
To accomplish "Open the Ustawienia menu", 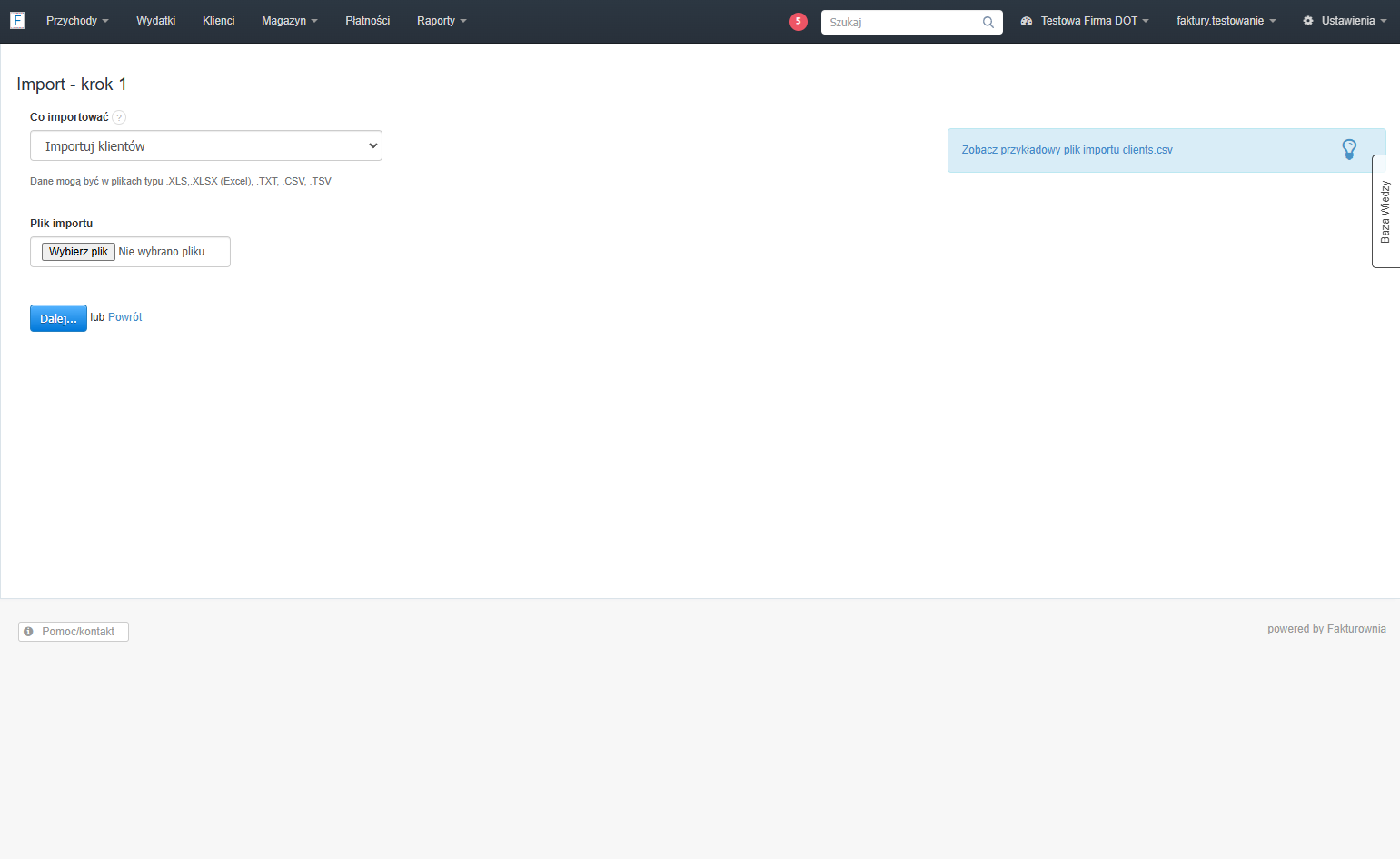I will (x=1345, y=21).
